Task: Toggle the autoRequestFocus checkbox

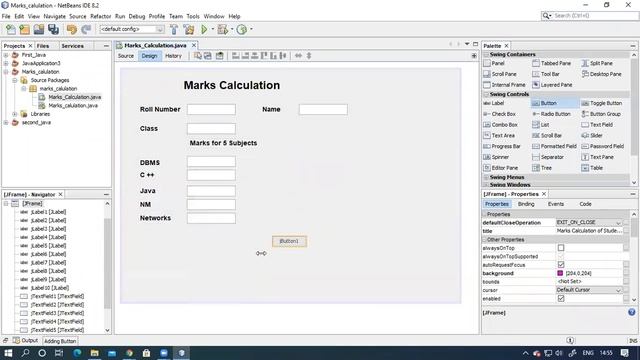Action: [x=561, y=265]
